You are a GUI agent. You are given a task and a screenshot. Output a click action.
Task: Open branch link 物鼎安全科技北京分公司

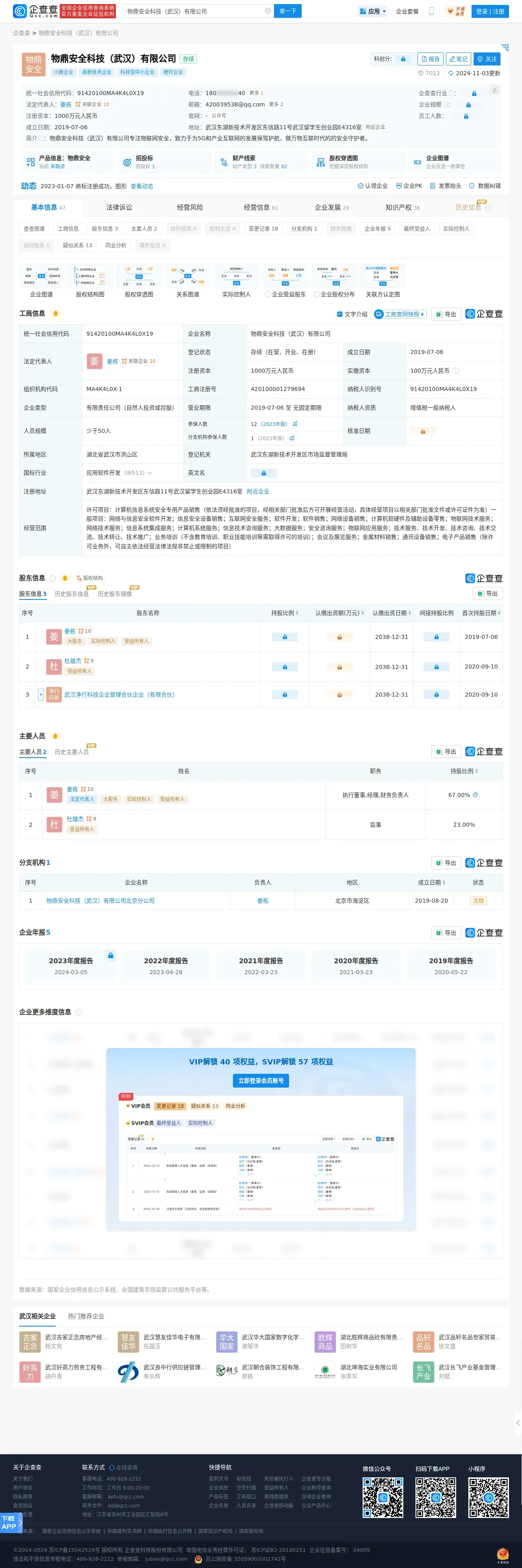pyautogui.click(x=100, y=900)
